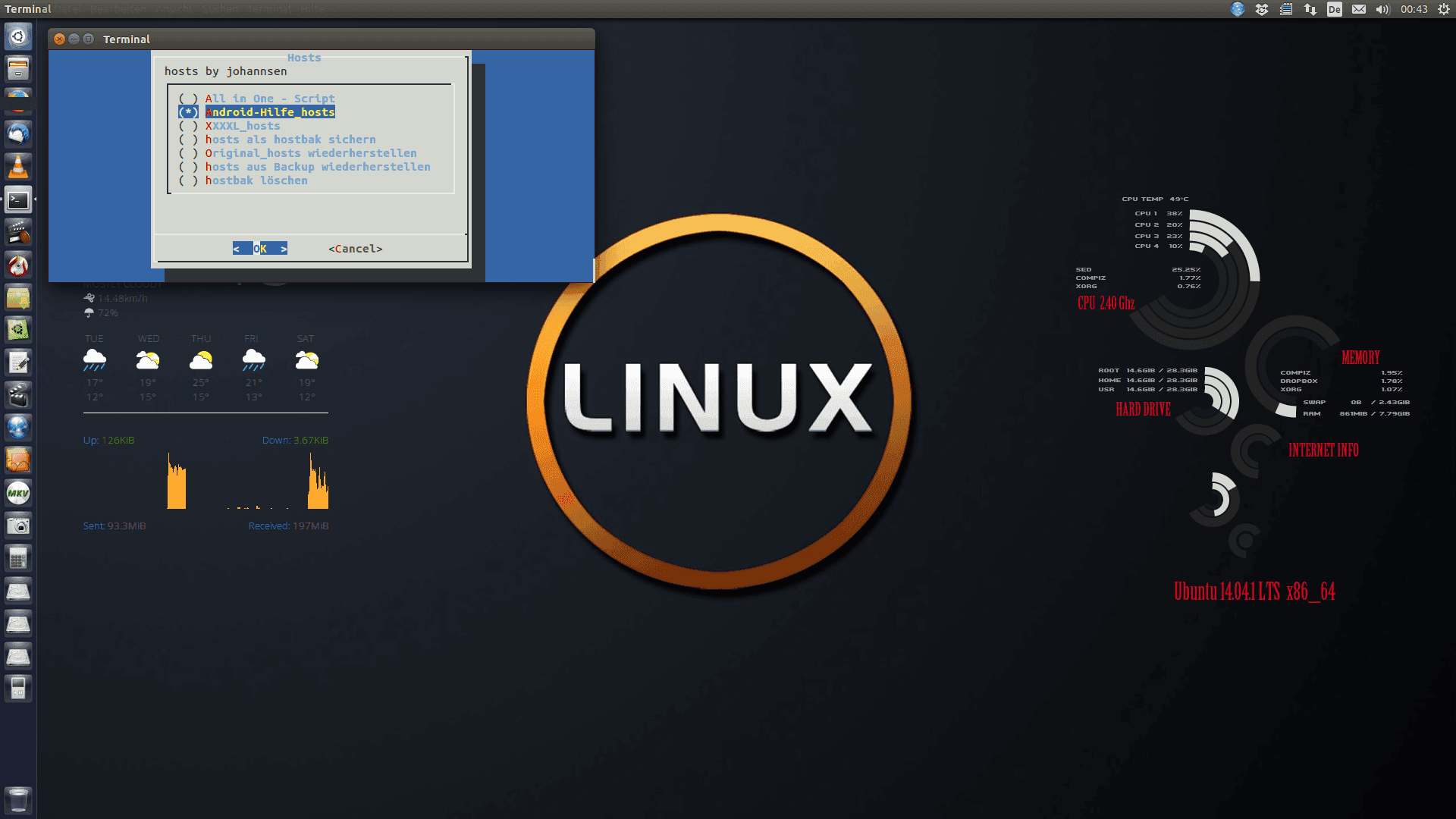Choose hosts als hostbak sichern
Viewport: 1456px width, 819px height.
coord(277,140)
